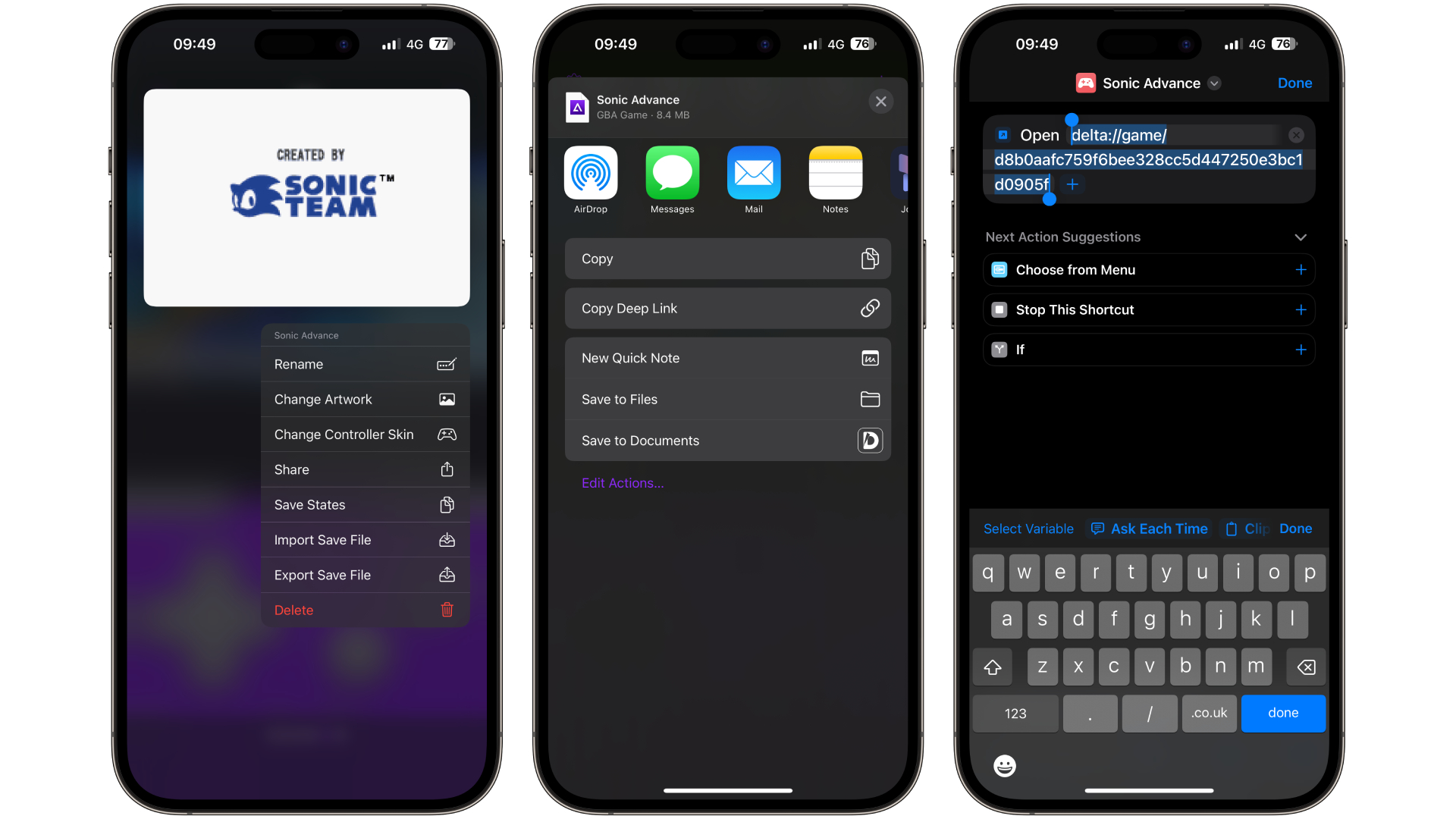The height and width of the screenshot is (819, 1456).
Task: Tap Edit Actions in share sheet
Action: tap(622, 483)
